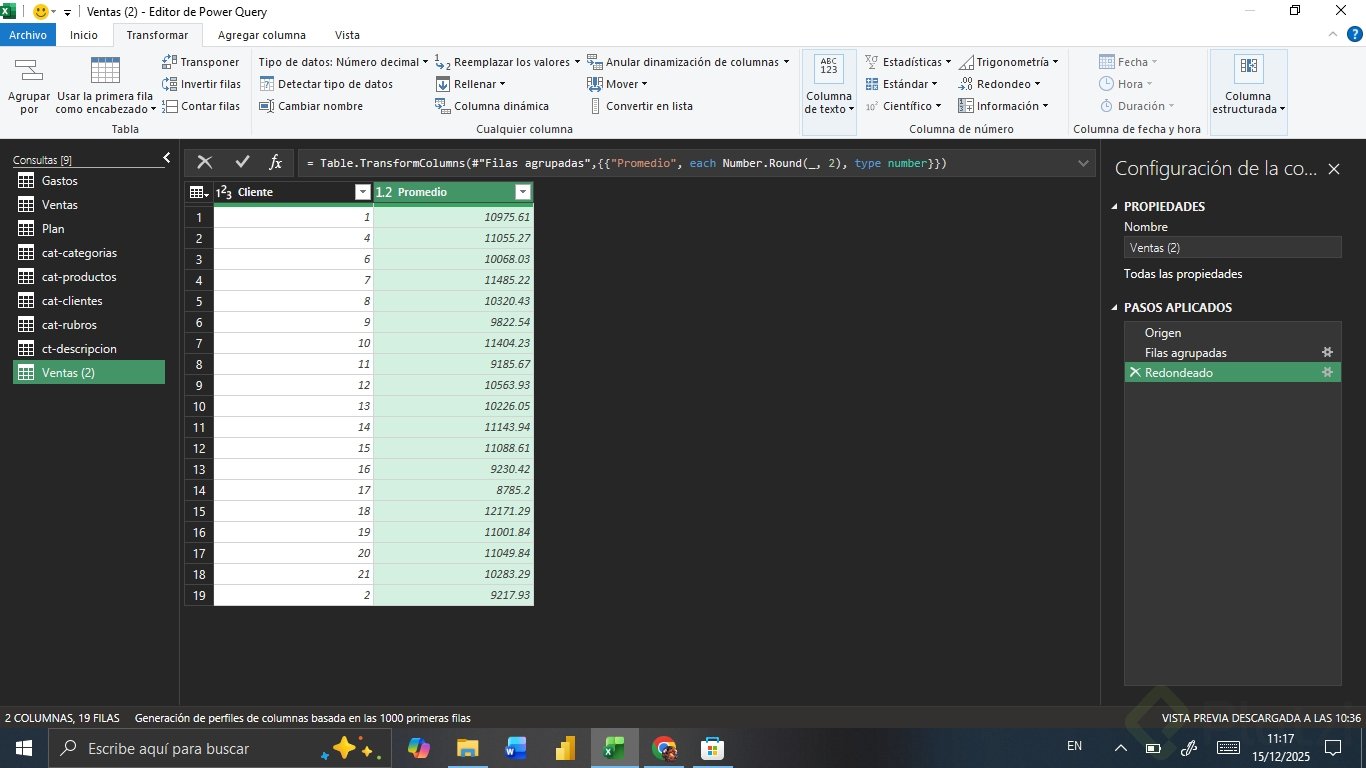This screenshot has height=768, width=1366.
Task: Collapse the PROPIEDADES section
Action: [1116, 207]
